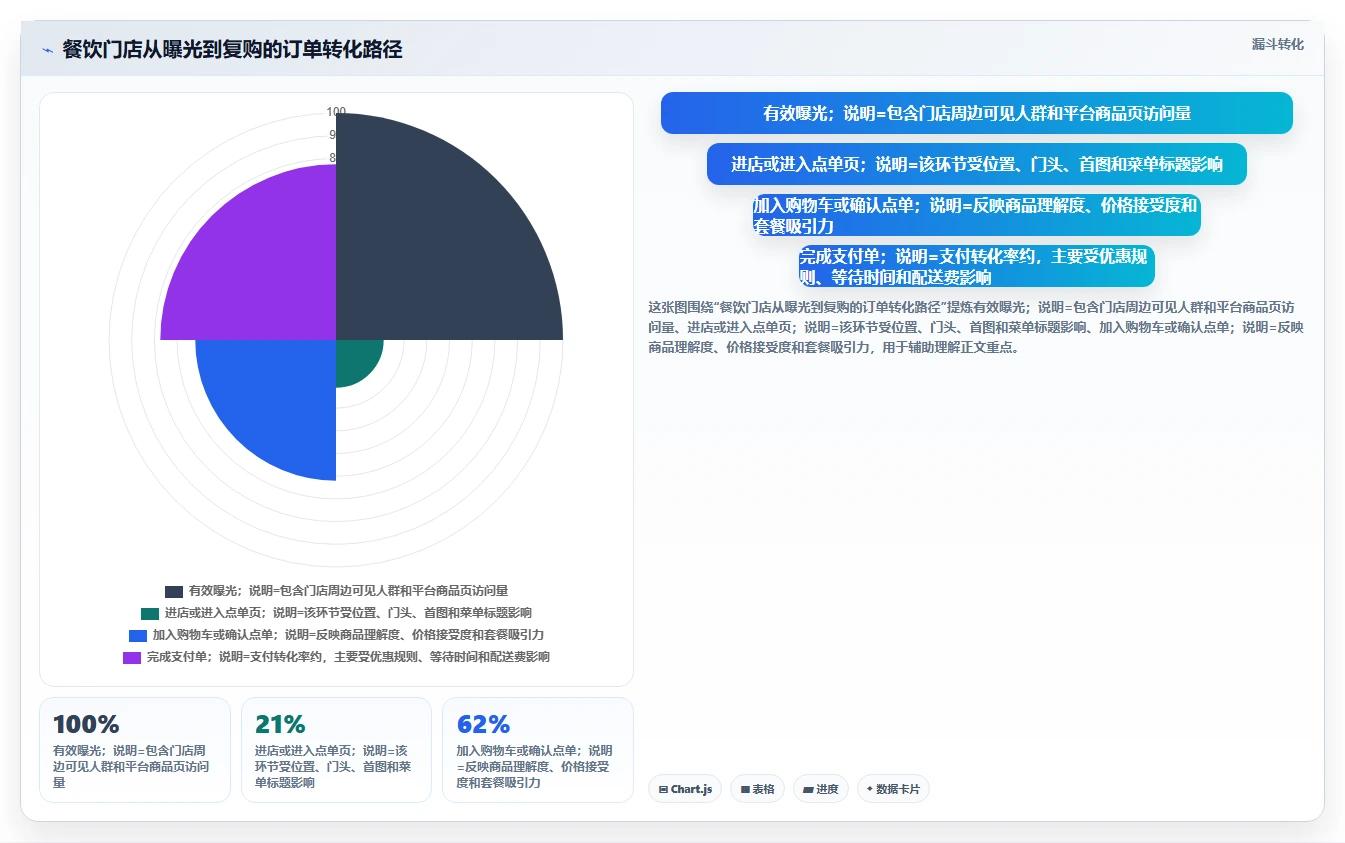1345x843 pixels.
Task: Open the 62% 加入购物车 data card
Action: pyautogui.click(x=538, y=750)
